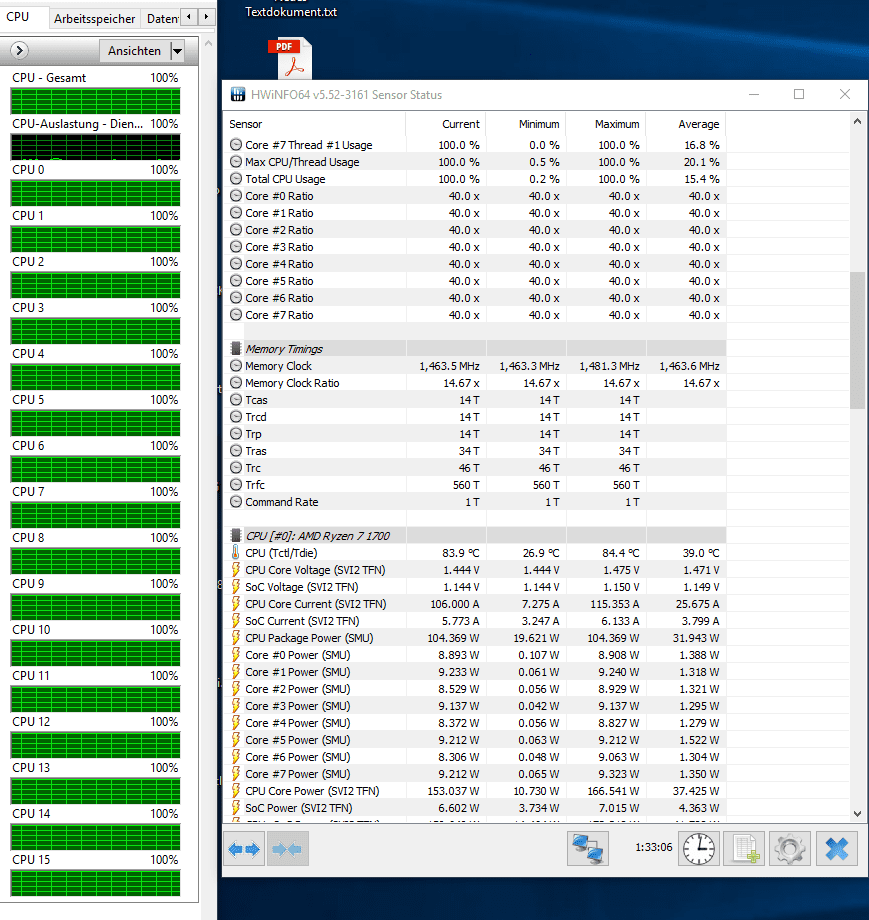Click the Average column header
869x920 pixels.
(x=686, y=124)
